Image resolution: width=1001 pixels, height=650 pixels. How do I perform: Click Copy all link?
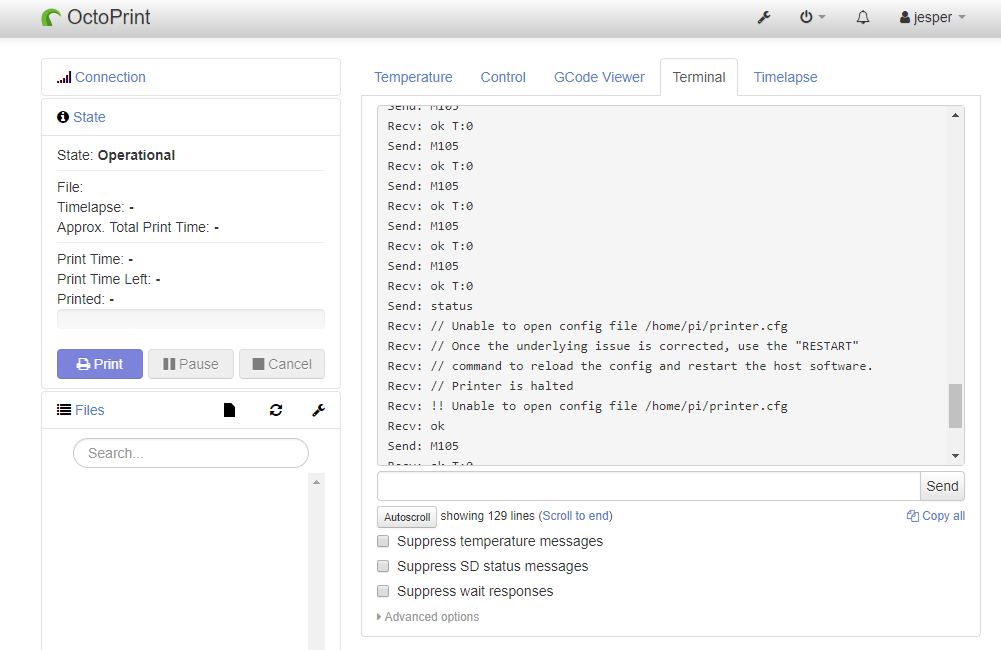[x=936, y=516]
